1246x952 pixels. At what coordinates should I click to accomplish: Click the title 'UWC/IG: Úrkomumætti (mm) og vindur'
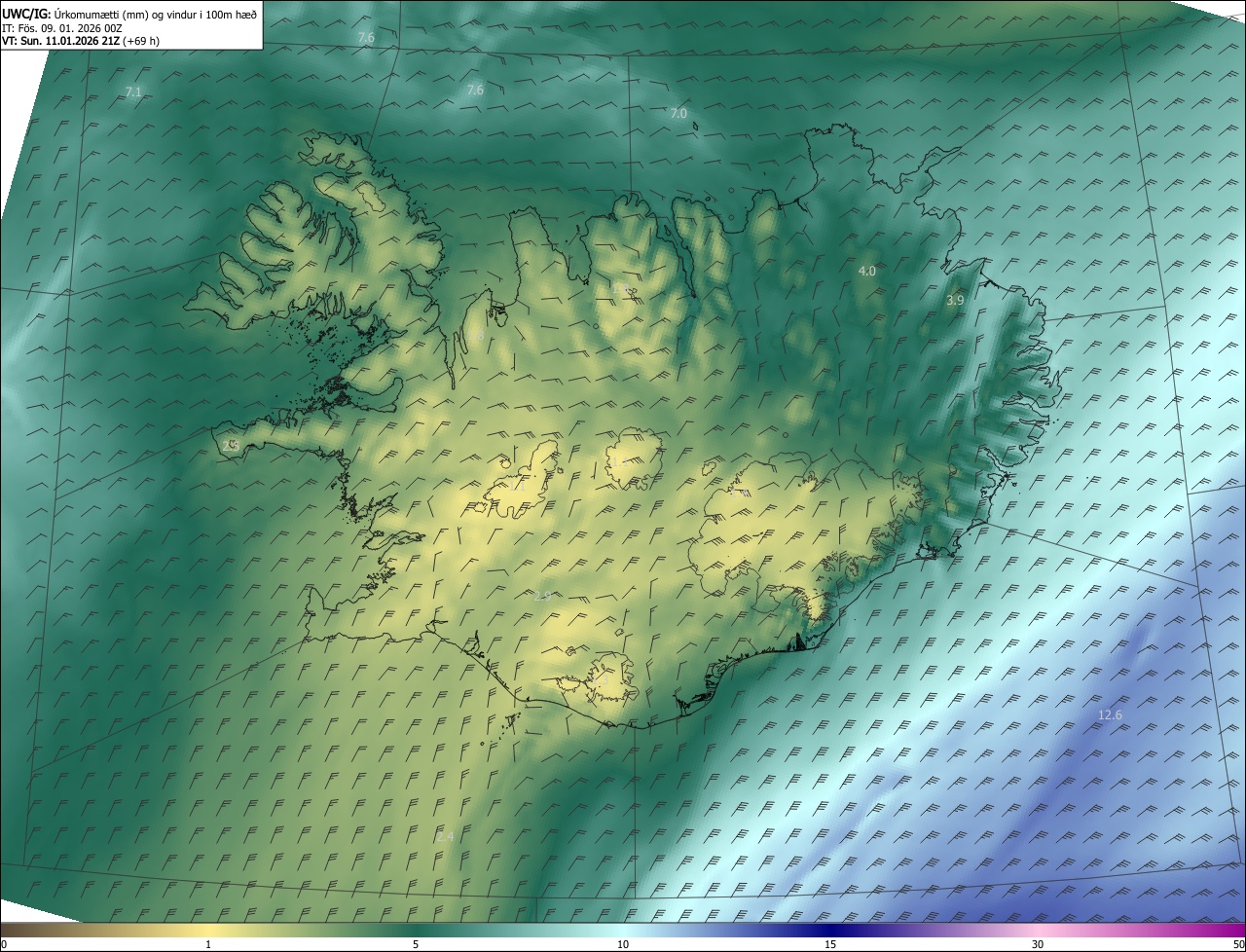click(129, 14)
